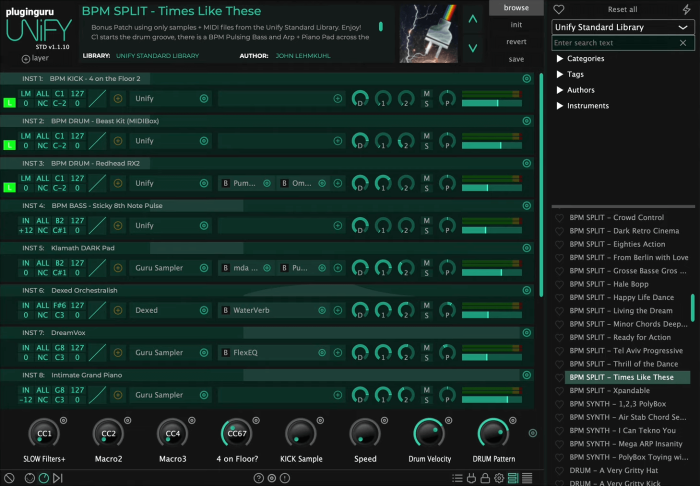The width and height of the screenshot is (700, 486).
Task: Click the browse tab
Action: pos(516,8)
